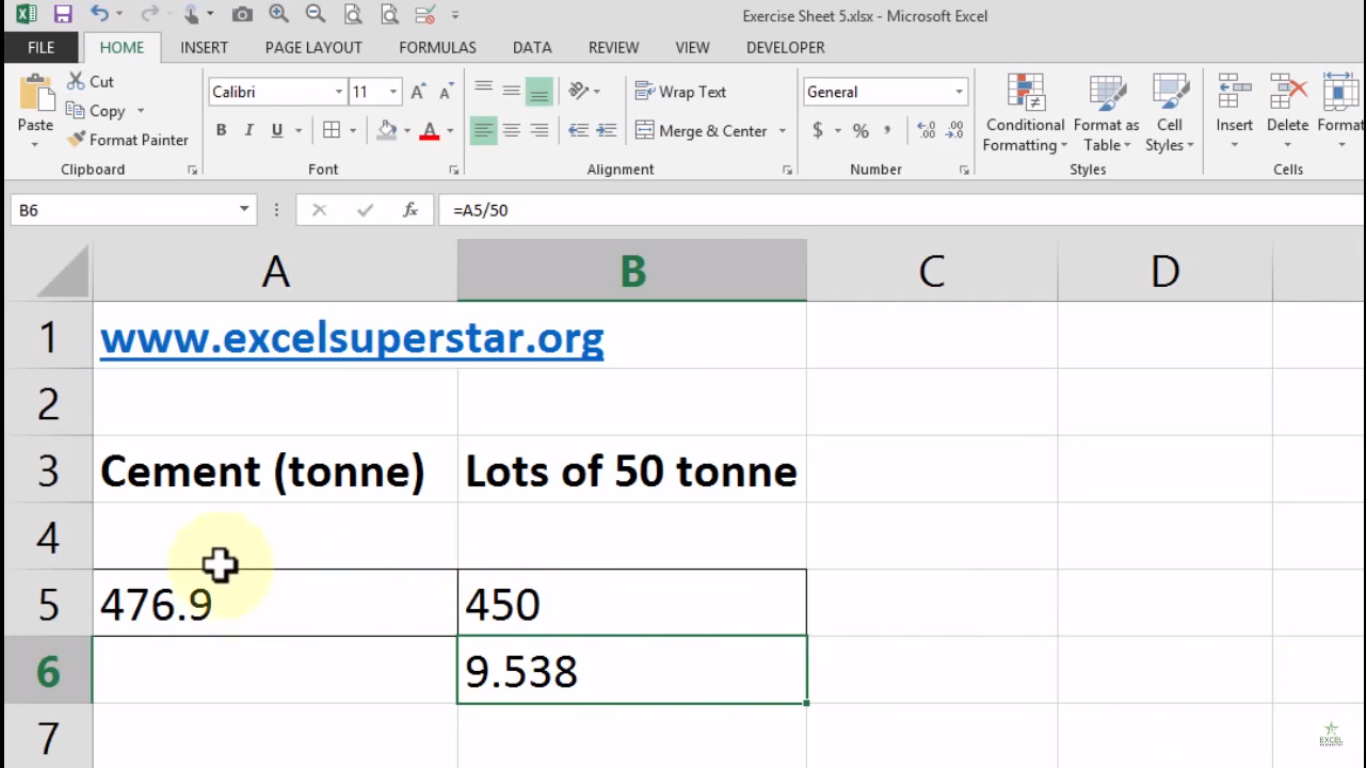Open the Insert Function fx dialog
Viewport: 1366px width, 768px height.
point(410,210)
